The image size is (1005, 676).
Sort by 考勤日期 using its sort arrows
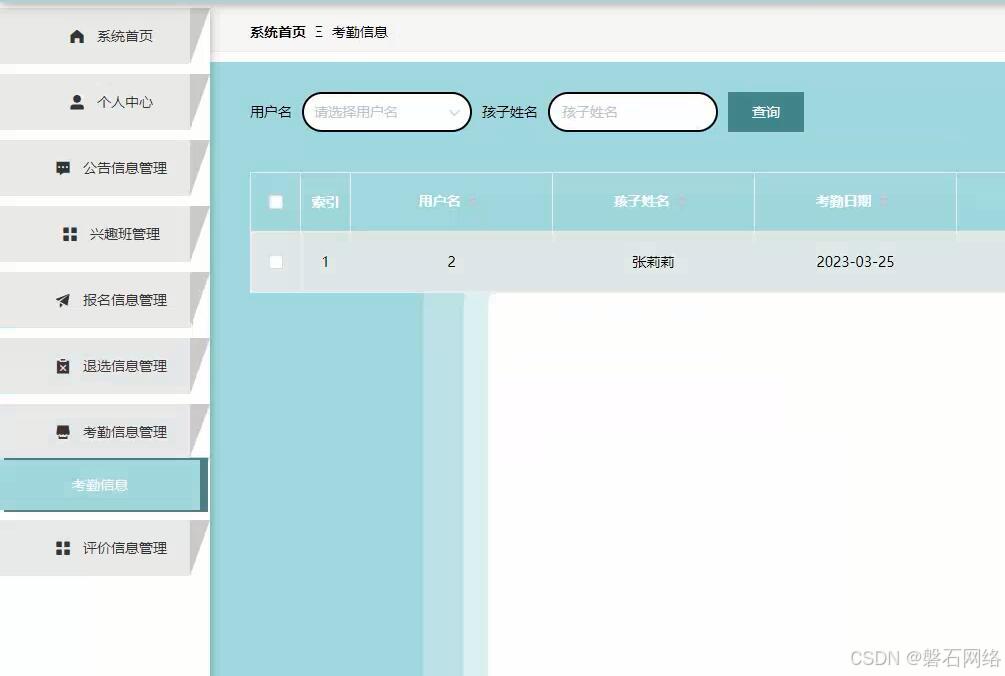886,201
